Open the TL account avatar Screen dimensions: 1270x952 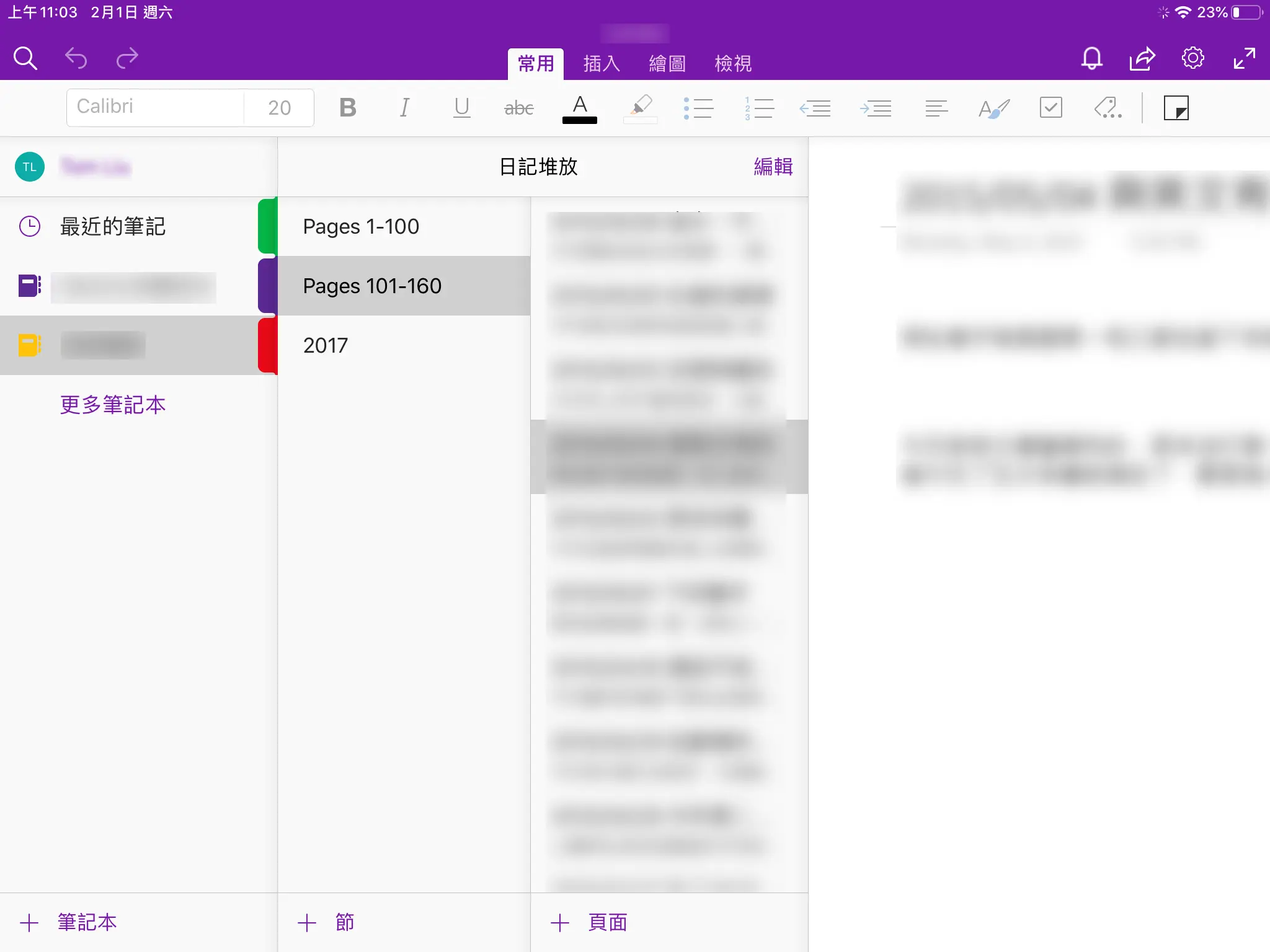tap(29, 167)
